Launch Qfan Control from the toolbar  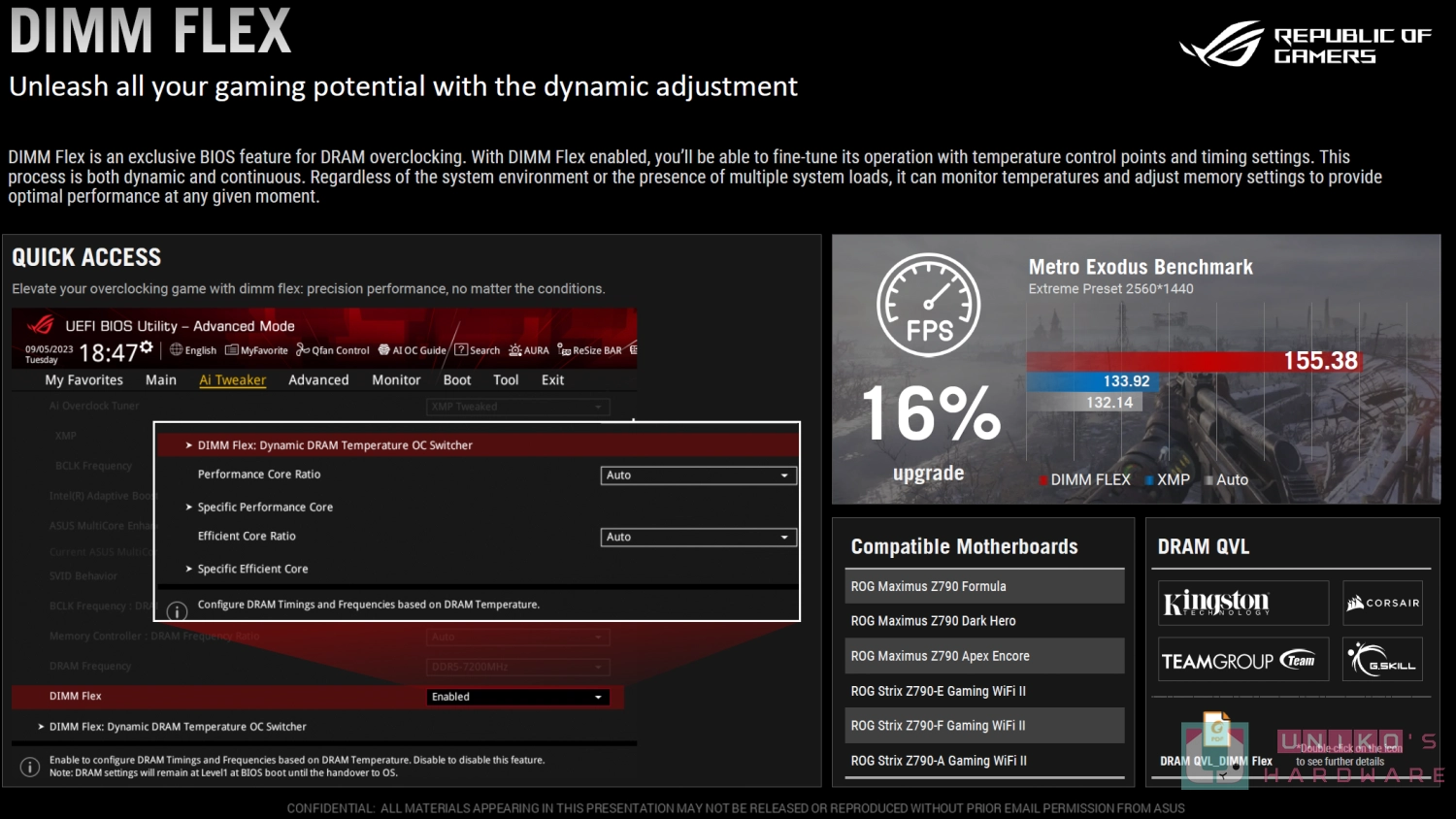coord(333,350)
